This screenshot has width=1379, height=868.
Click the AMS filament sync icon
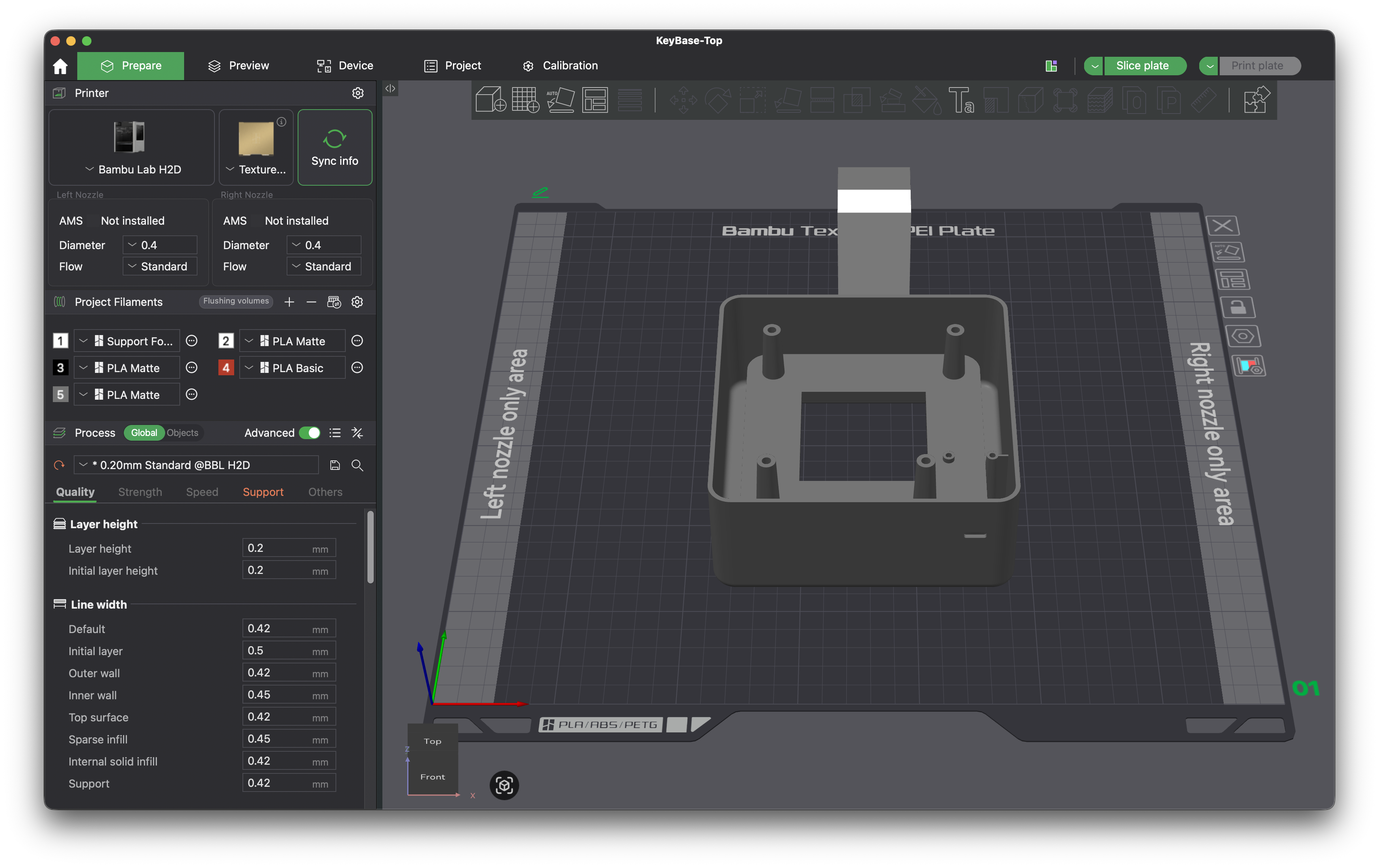[334, 302]
